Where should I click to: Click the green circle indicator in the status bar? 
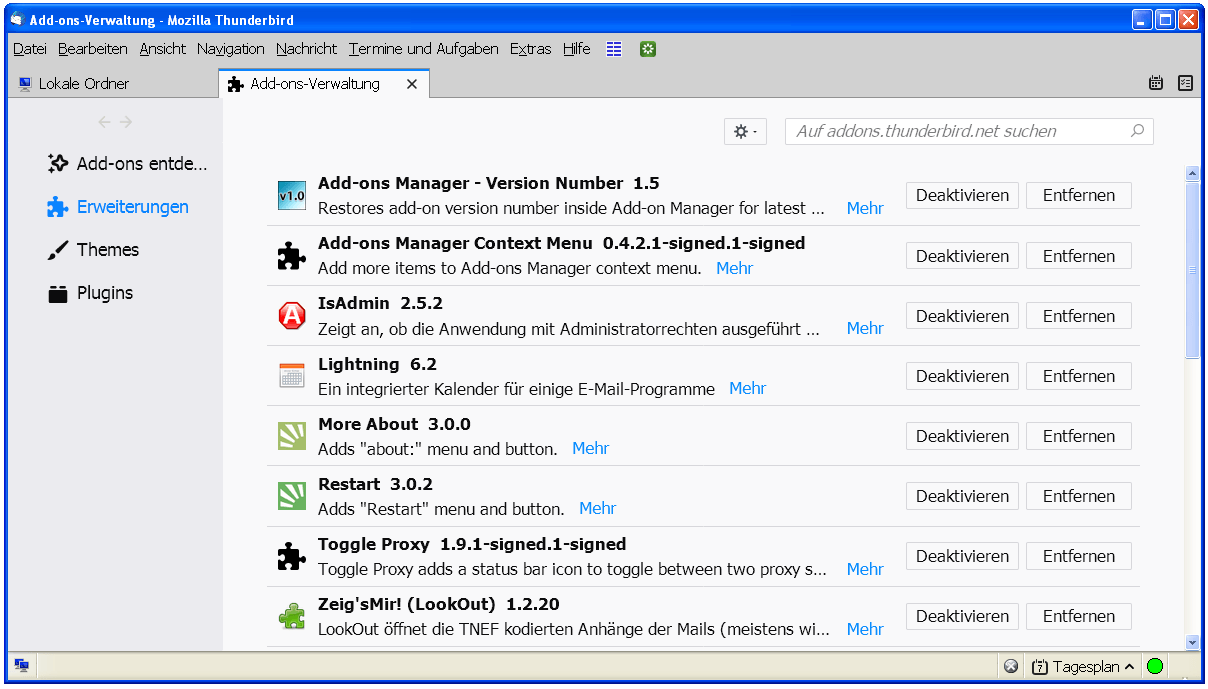1155,666
